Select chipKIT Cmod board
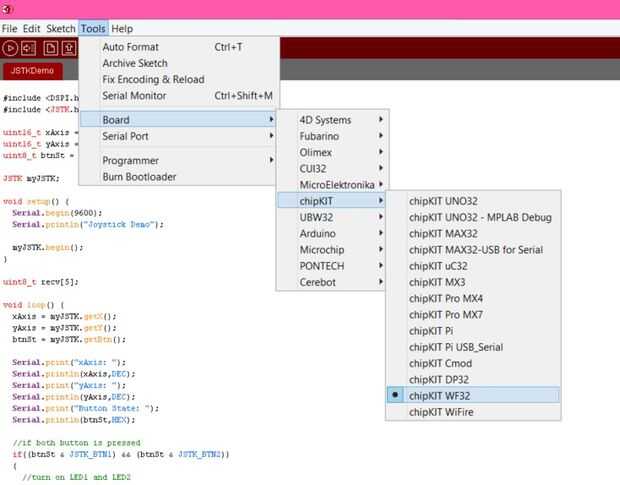This screenshot has width=620, height=485. point(473,363)
